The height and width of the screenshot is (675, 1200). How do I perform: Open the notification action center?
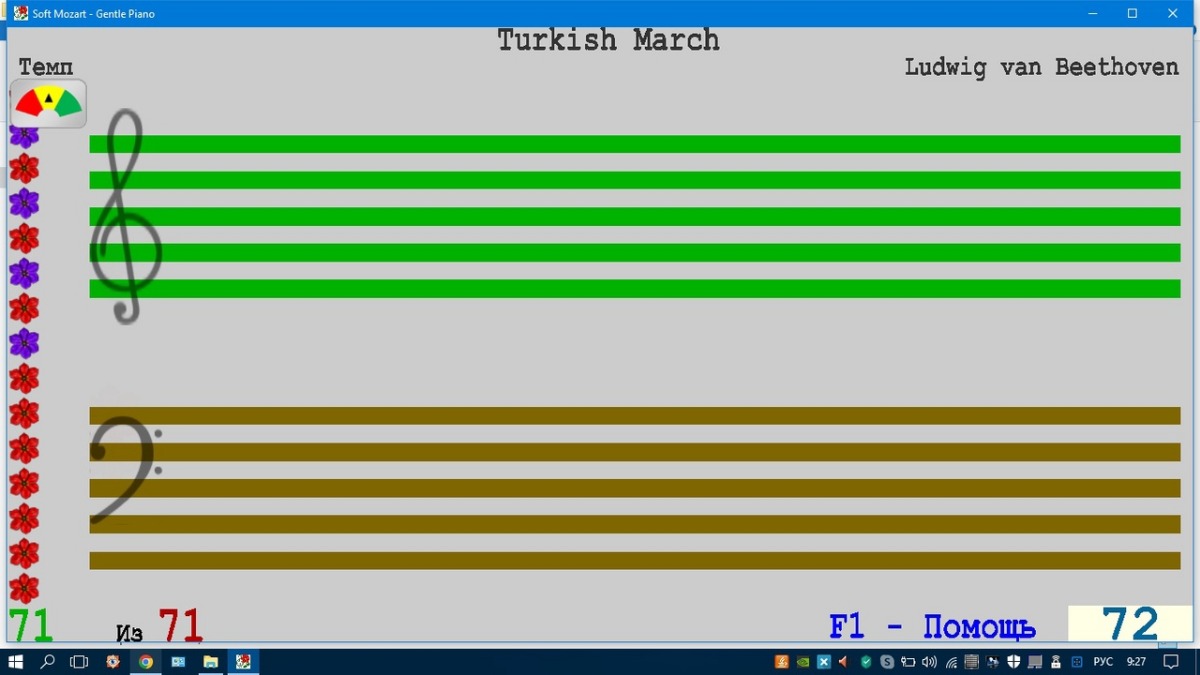coord(1171,662)
